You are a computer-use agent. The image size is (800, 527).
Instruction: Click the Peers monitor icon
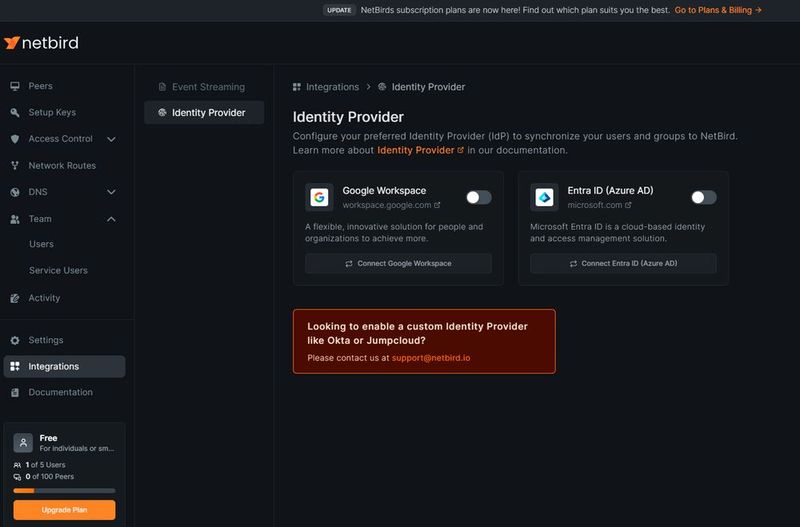[x=15, y=86]
